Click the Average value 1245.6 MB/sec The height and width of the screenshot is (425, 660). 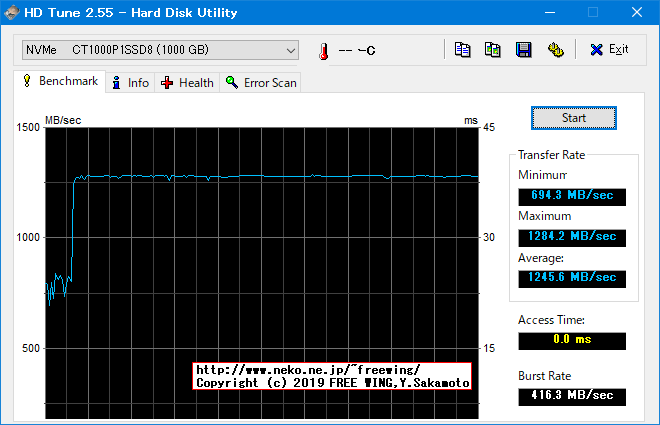[572, 278]
